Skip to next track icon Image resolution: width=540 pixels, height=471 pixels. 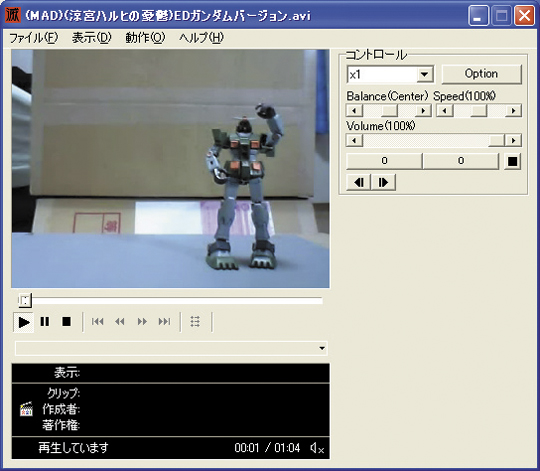click(x=164, y=322)
